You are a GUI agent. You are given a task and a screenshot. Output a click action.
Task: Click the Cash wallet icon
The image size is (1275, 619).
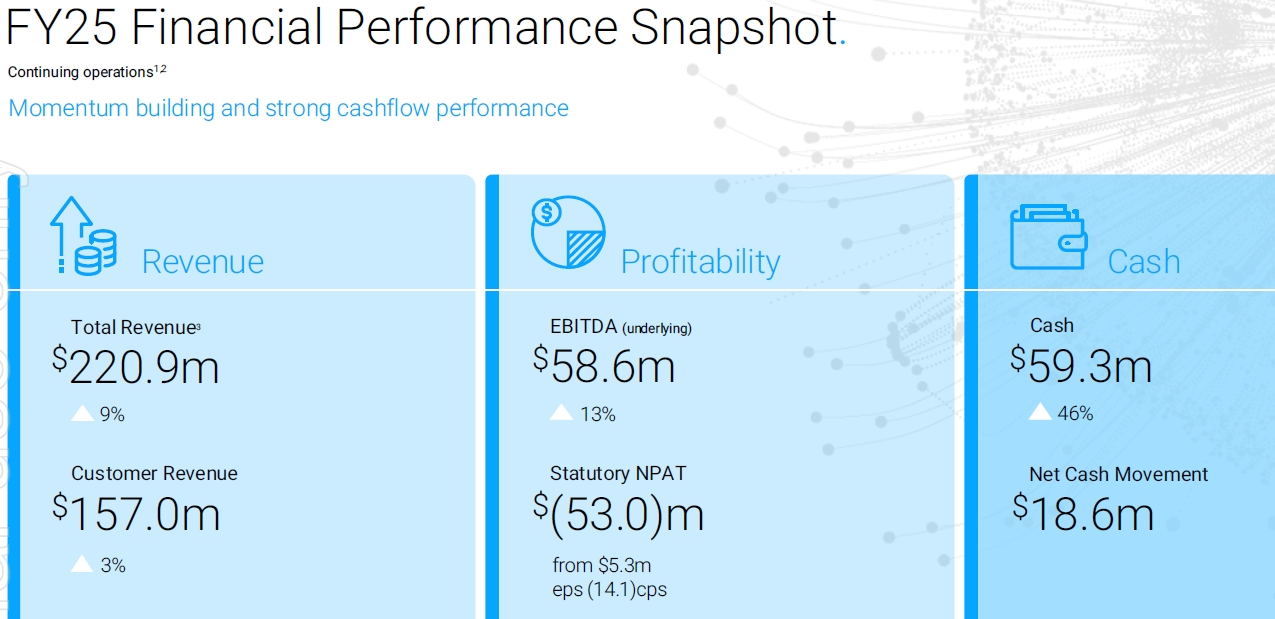tap(1047, 238)
